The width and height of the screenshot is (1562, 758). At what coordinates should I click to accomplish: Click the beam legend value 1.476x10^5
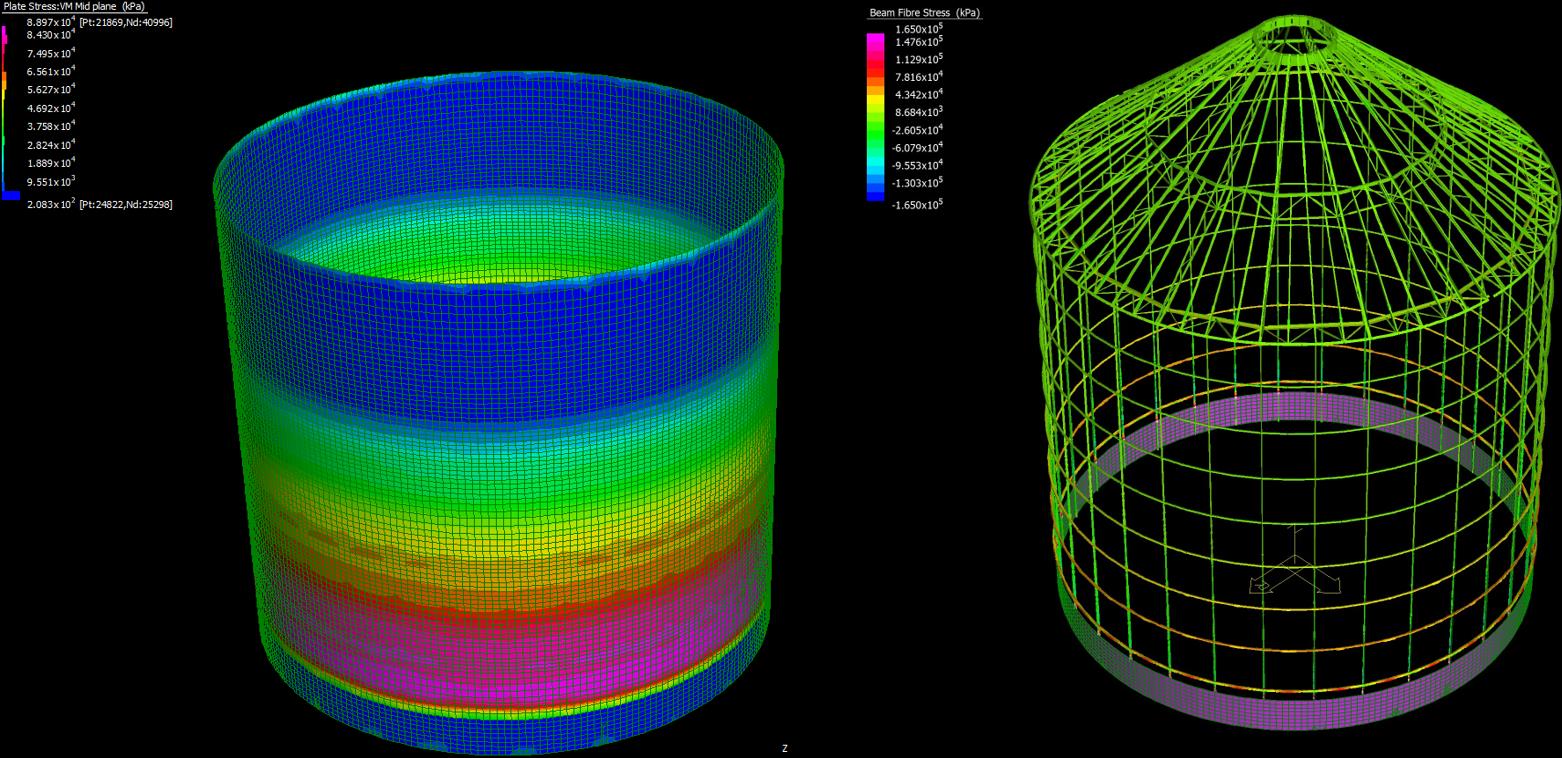pos(919,41)
